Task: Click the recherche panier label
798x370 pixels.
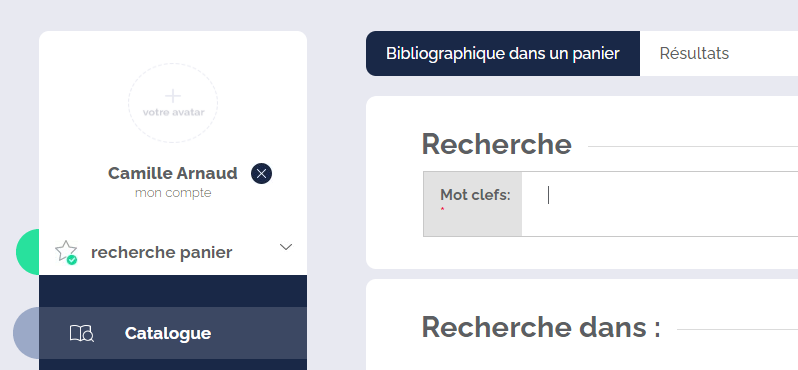Action: 162,252
